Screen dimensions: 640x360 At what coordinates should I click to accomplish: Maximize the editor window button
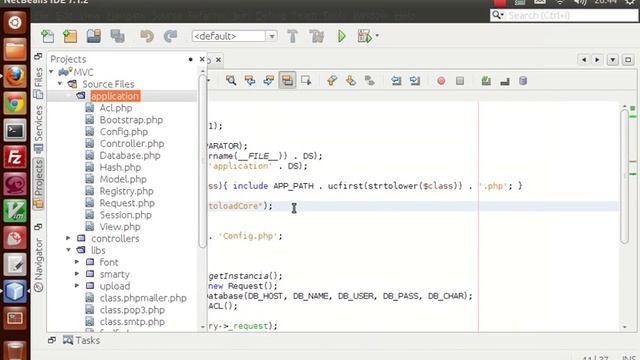point(628,60)
